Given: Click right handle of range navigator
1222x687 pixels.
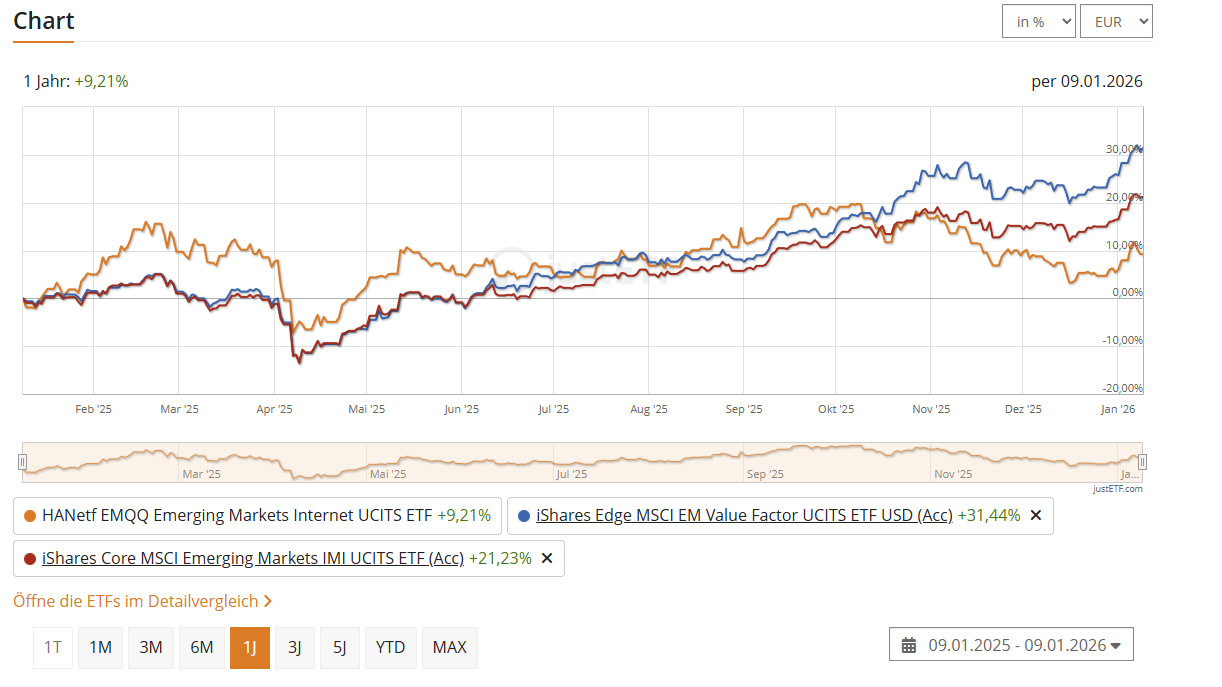Looking at the screenshot, I should coord(1142,461).
